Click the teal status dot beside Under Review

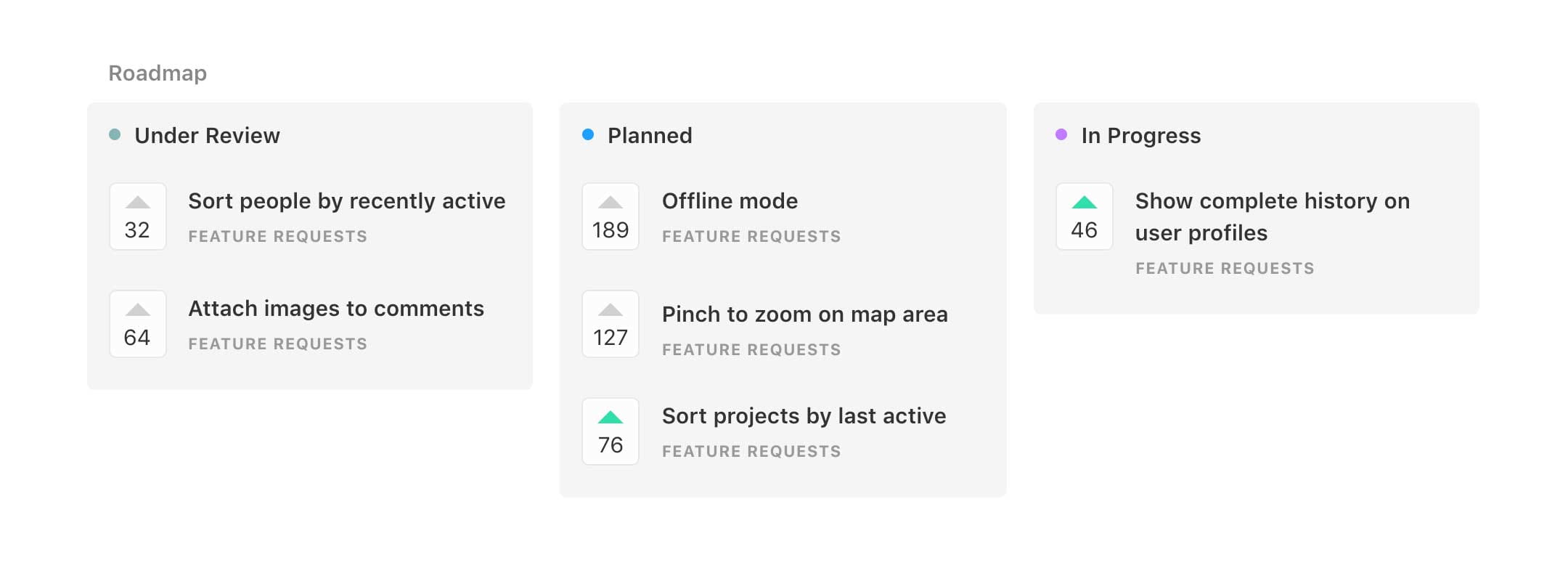(x=115, y=134)
